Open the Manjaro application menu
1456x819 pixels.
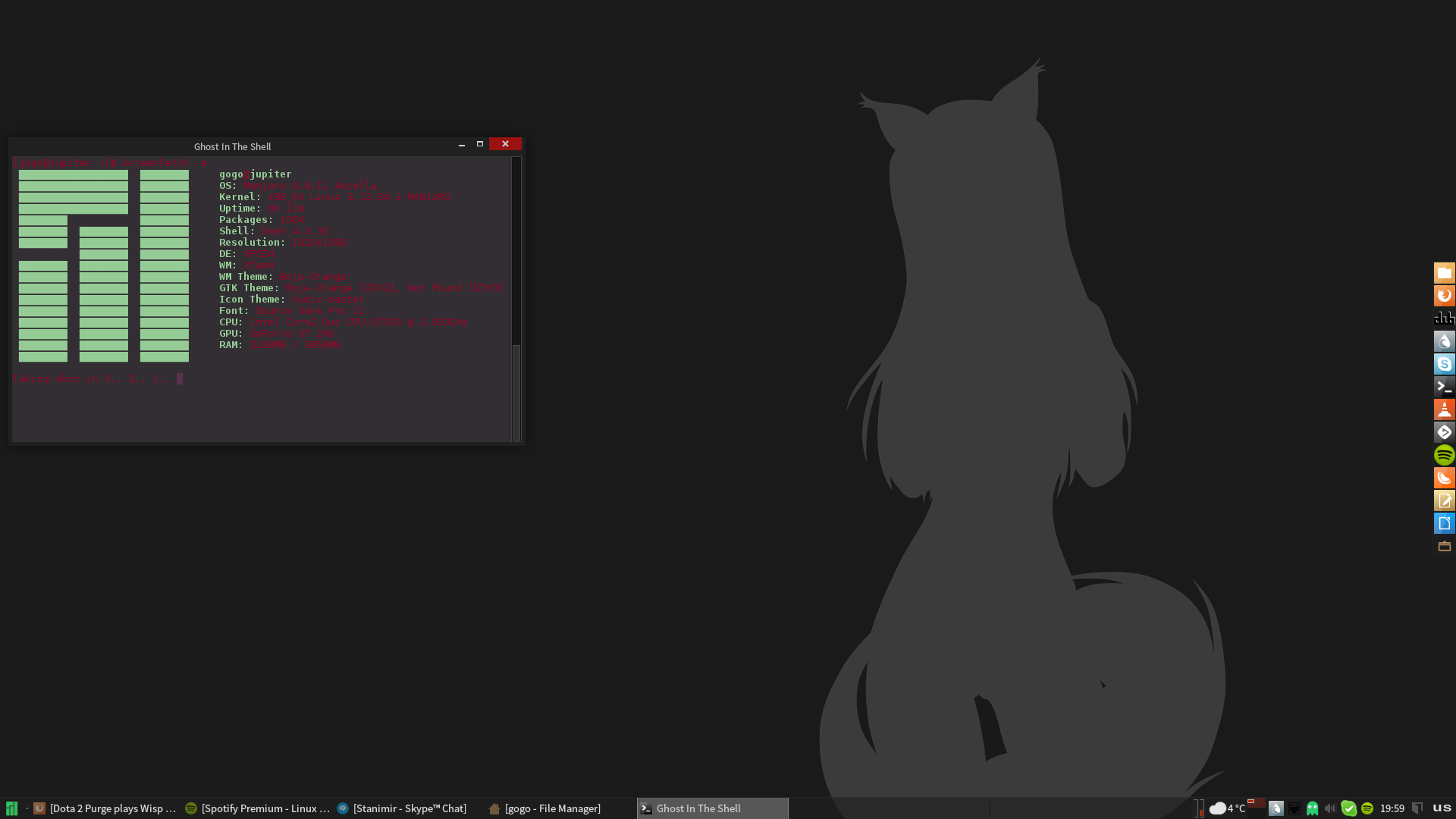[11, 808]
